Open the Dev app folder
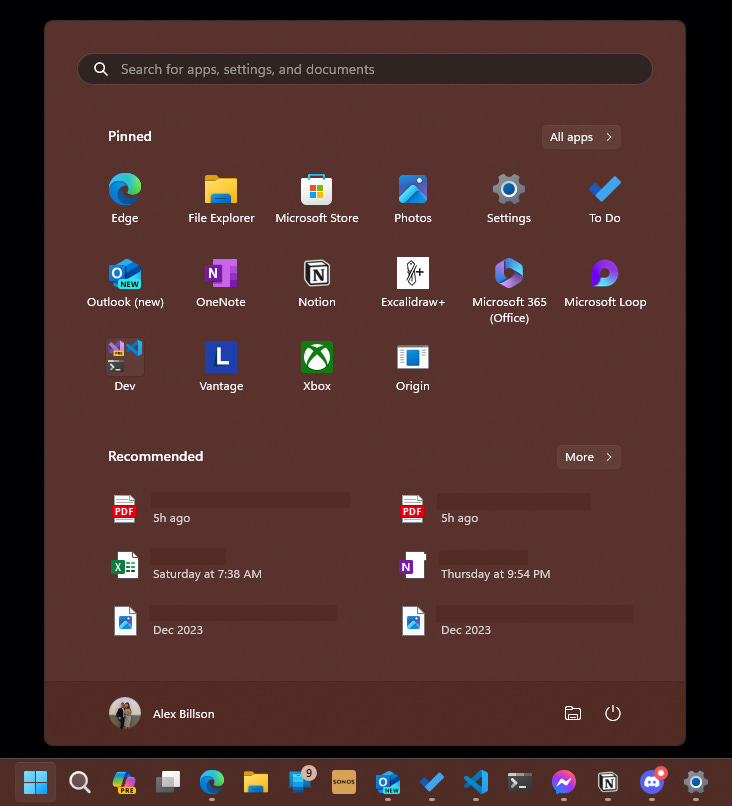This screenshot has height=806, width=732. tap(125, 366)
